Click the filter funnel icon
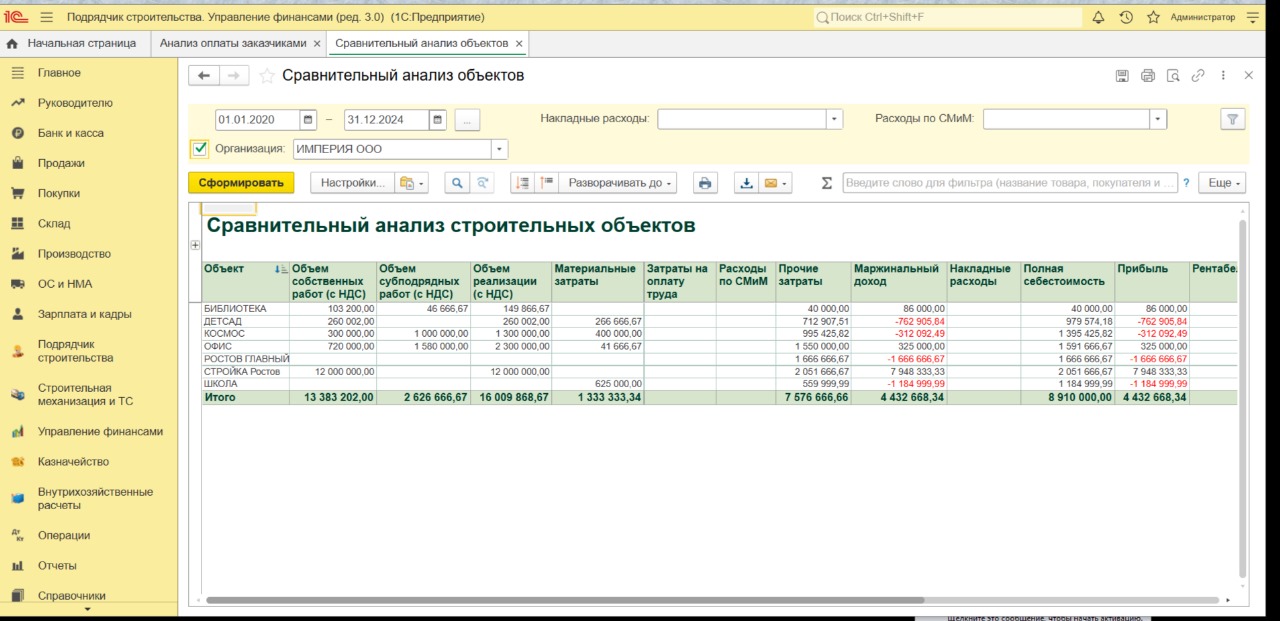 click(x=1232, y=119)
